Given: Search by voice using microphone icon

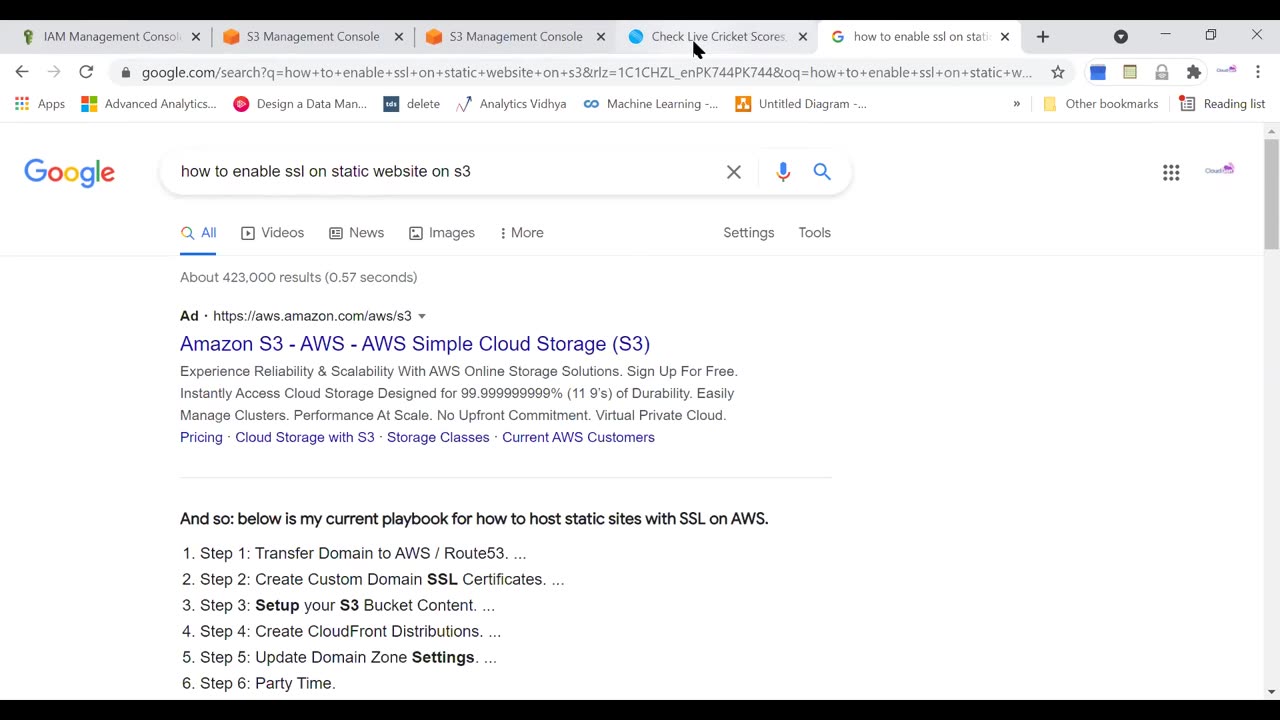Looking at the screenshot, I should (783, 172).
